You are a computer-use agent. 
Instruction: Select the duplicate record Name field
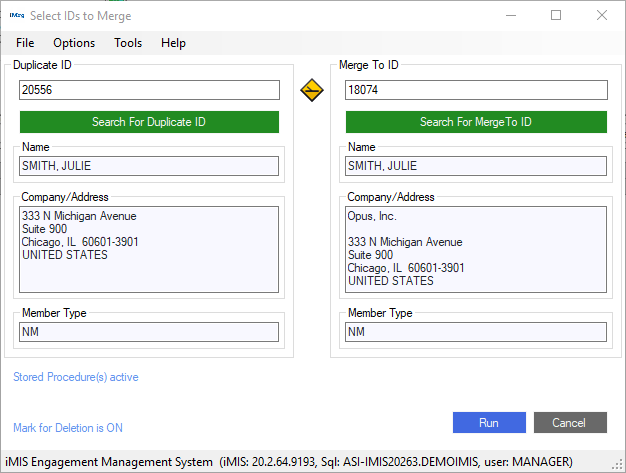click(x=149, y=166)
